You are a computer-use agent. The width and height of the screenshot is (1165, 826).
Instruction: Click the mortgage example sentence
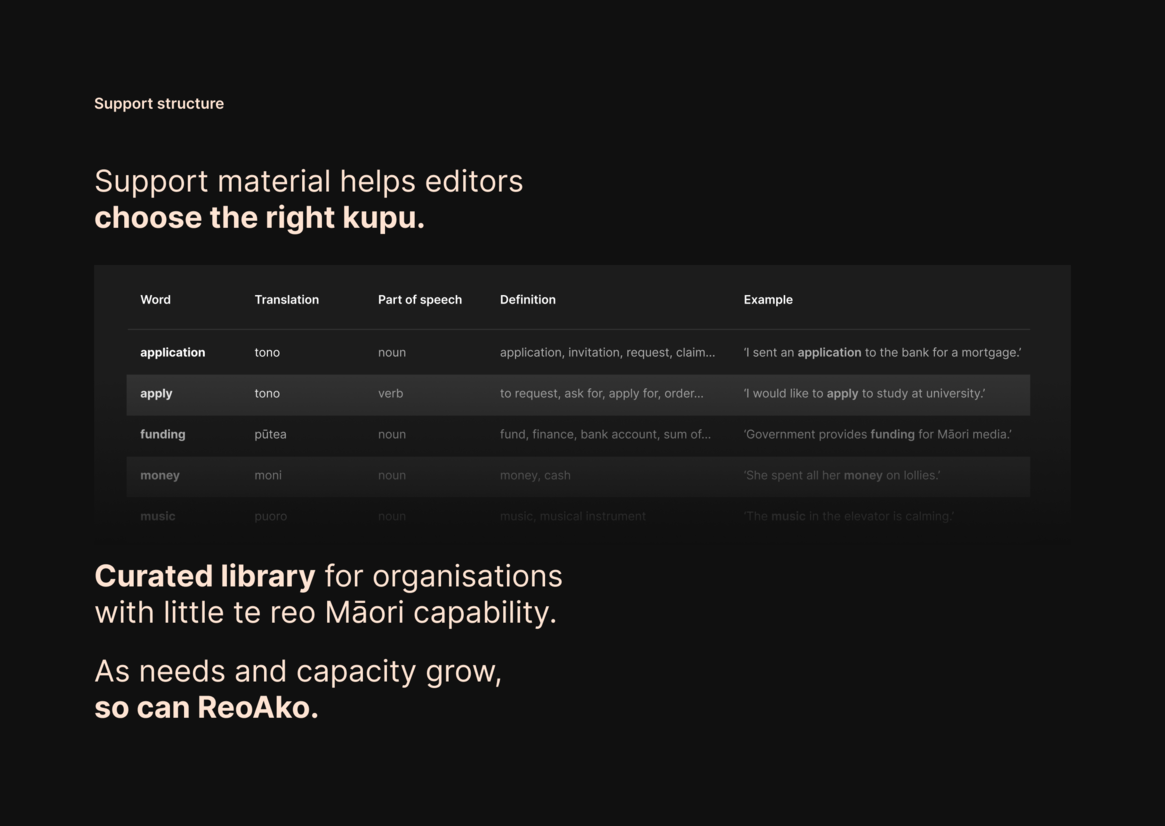pyautogui.click(x=881, y=353)
